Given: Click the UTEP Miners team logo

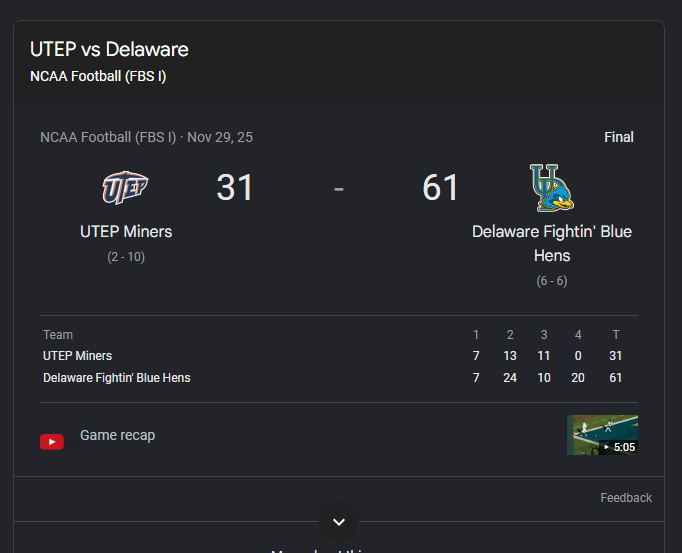Looking at the screenshot, I should (125, 188).
